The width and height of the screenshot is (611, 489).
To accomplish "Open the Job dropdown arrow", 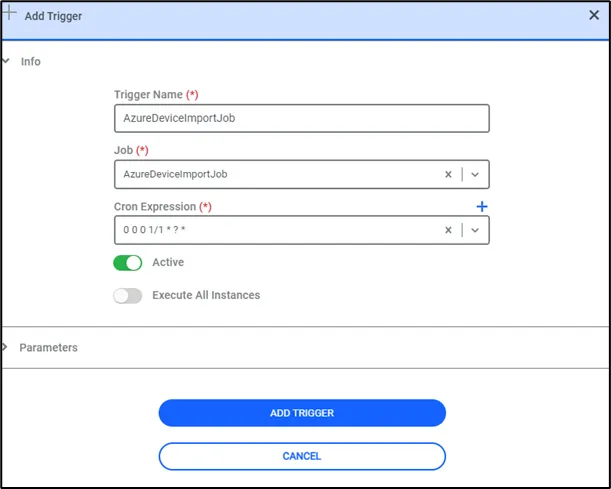I will pyautogui.click(x=475, y=175).
